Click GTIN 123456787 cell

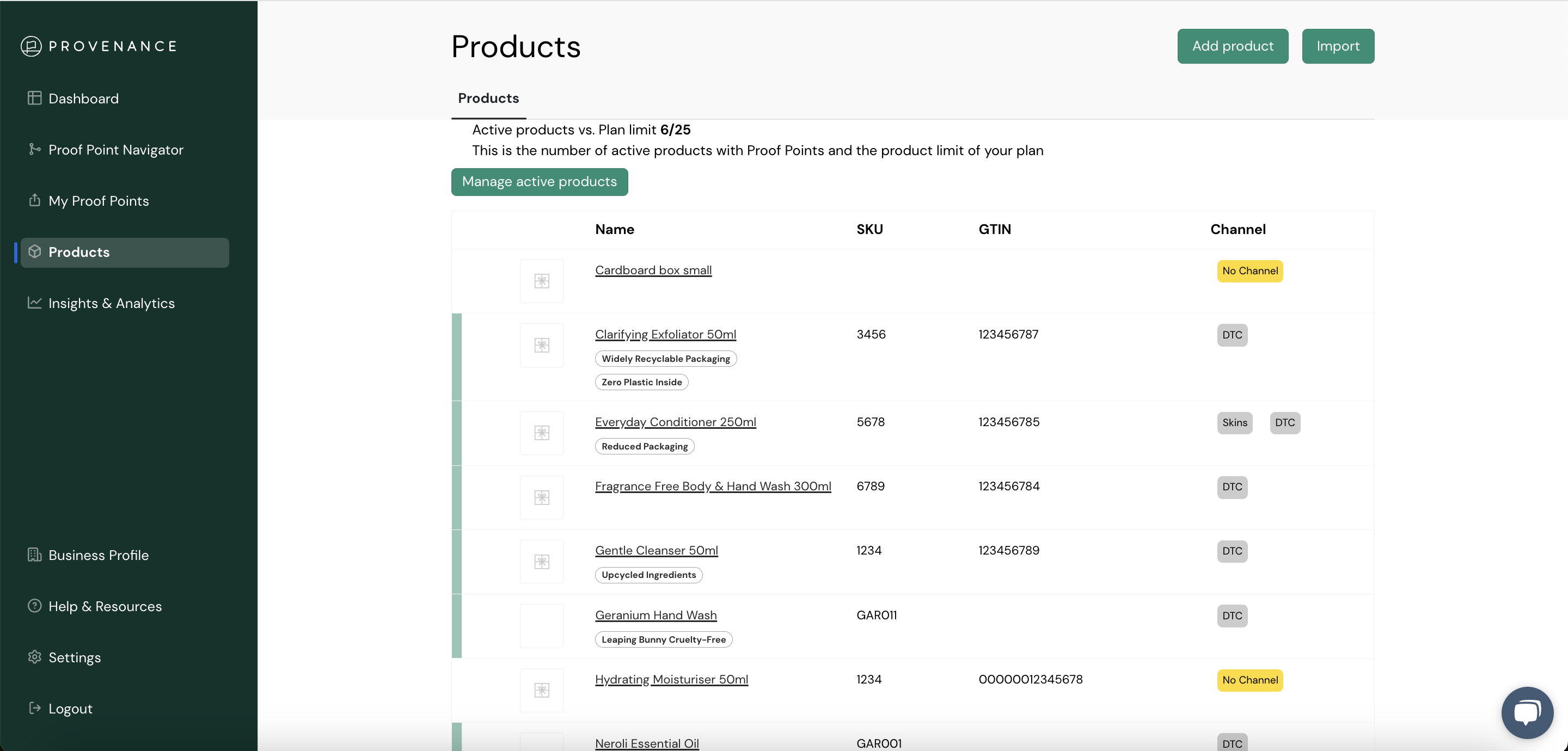coord(1009,334)
